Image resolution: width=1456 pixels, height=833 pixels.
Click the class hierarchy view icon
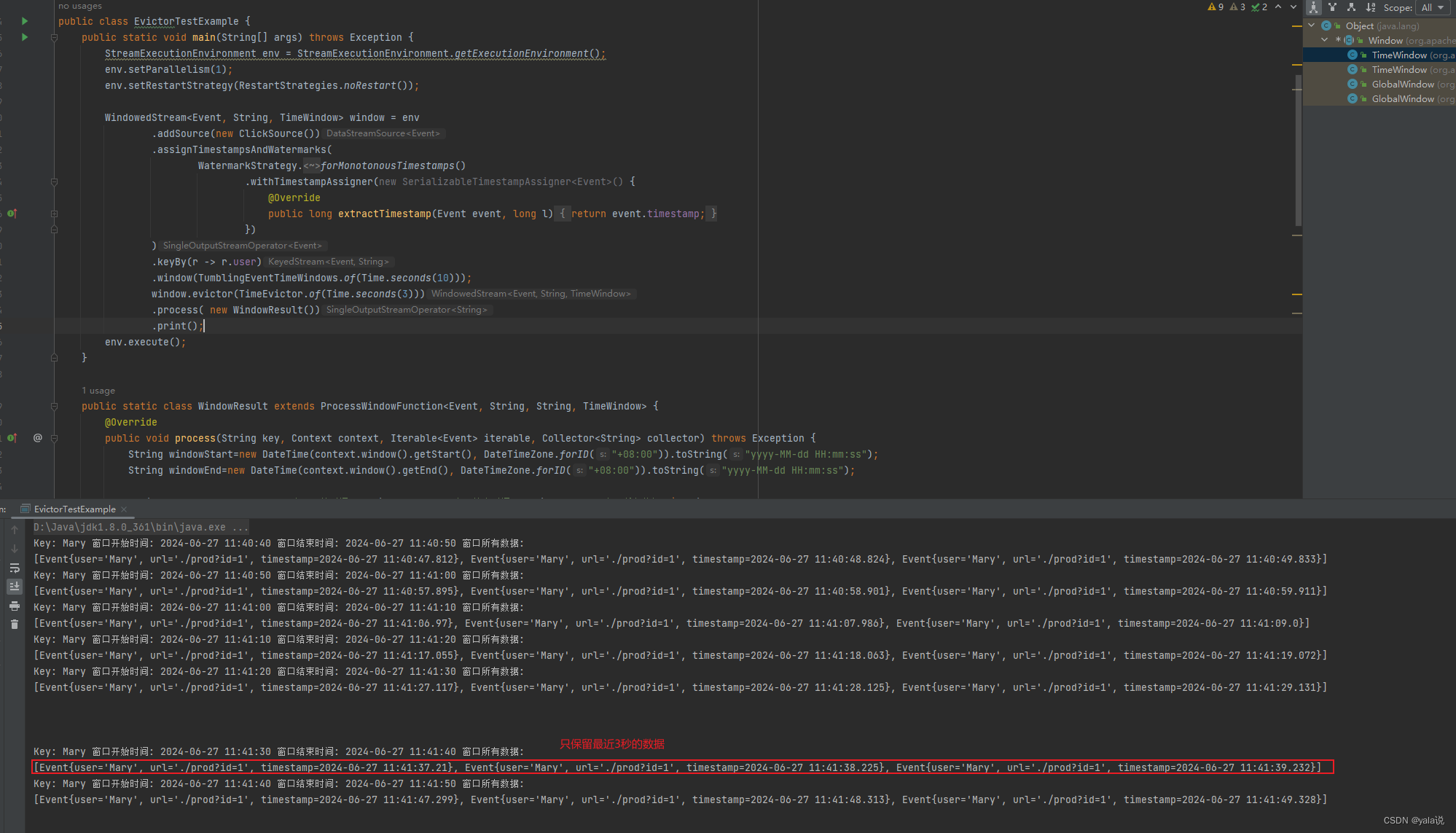(x=1313, y=7)
